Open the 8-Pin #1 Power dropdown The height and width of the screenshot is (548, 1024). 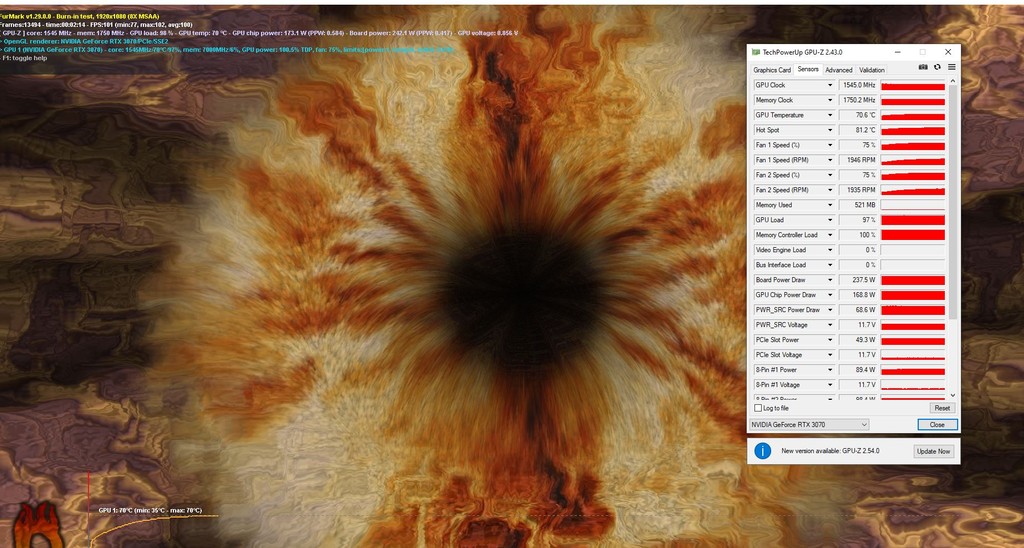[830, 371]
